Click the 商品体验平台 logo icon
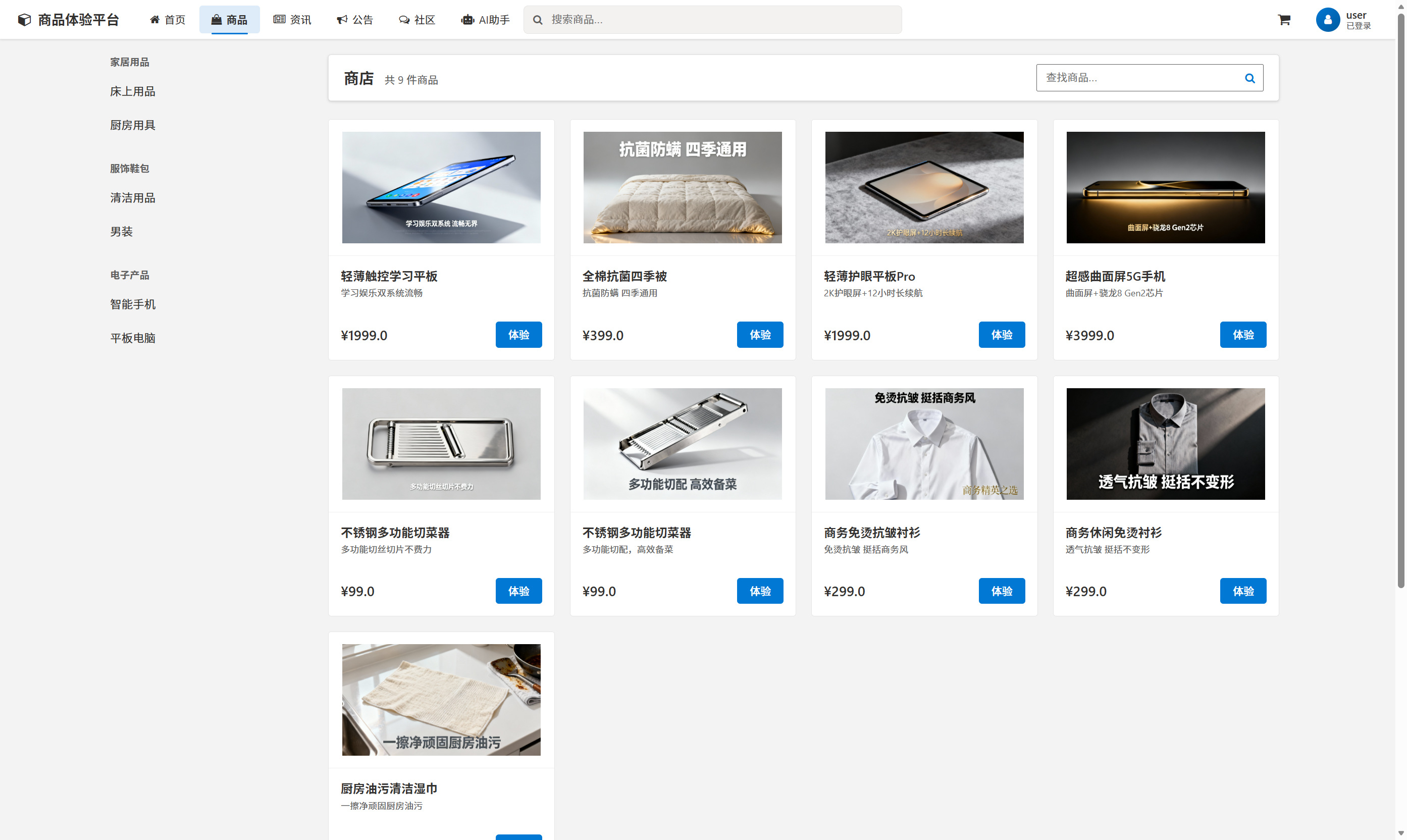Screen dimensions: 1407x840 [x=24, y=19]
